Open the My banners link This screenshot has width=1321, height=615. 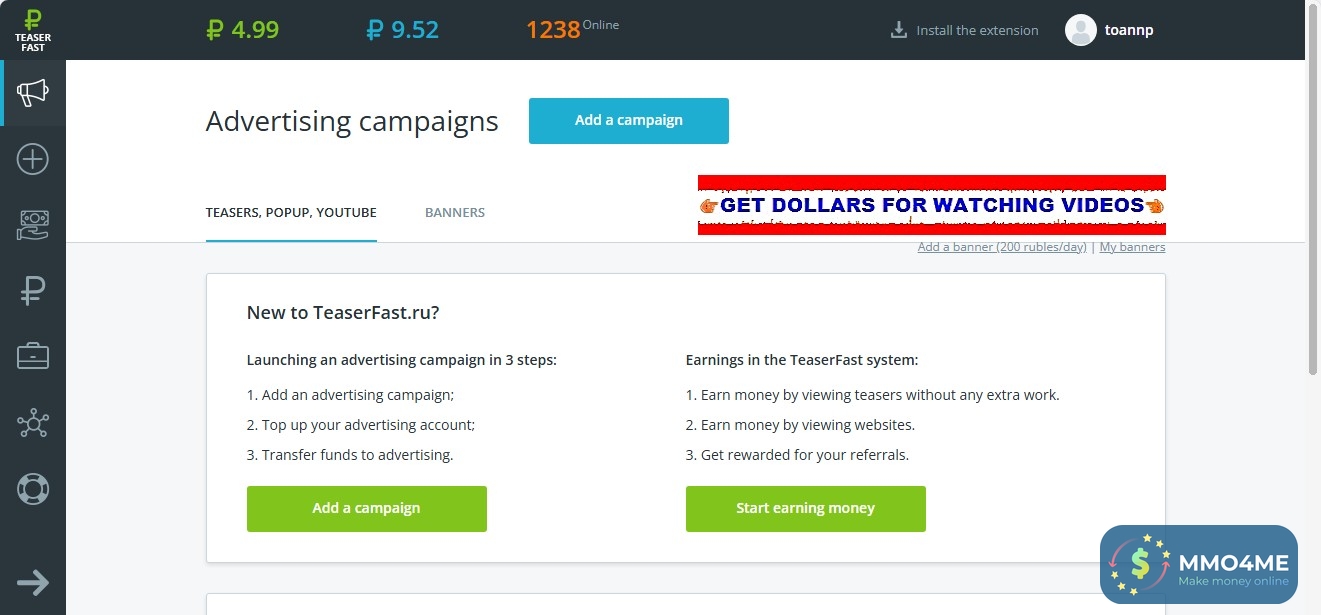[1132, 247]
